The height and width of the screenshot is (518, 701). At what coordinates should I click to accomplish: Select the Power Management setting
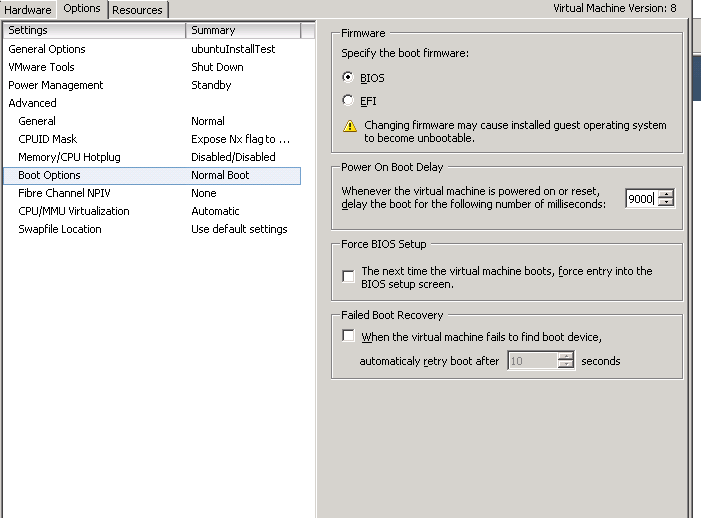[152, 85]
